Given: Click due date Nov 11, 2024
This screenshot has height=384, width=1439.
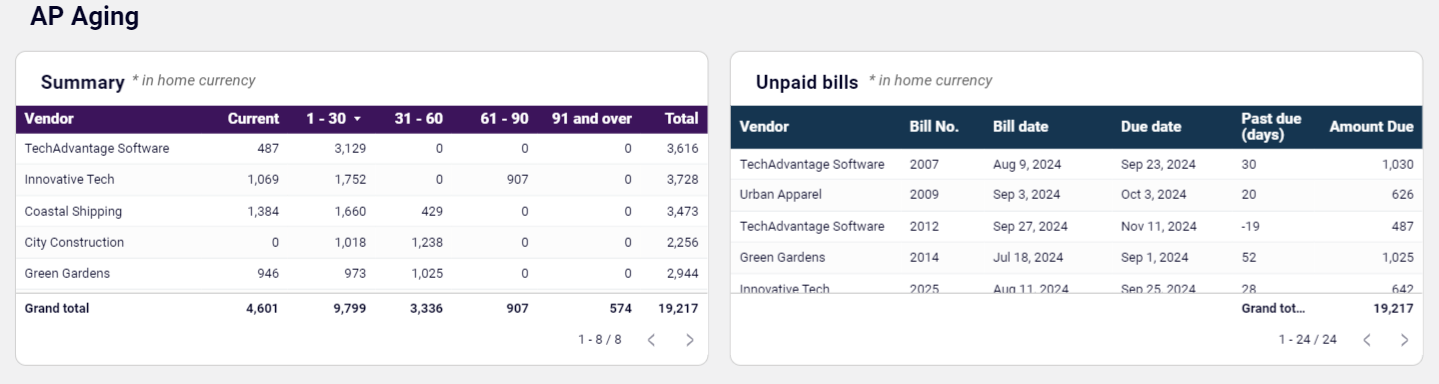Looking at the screenshot, I should [1159, 226].
